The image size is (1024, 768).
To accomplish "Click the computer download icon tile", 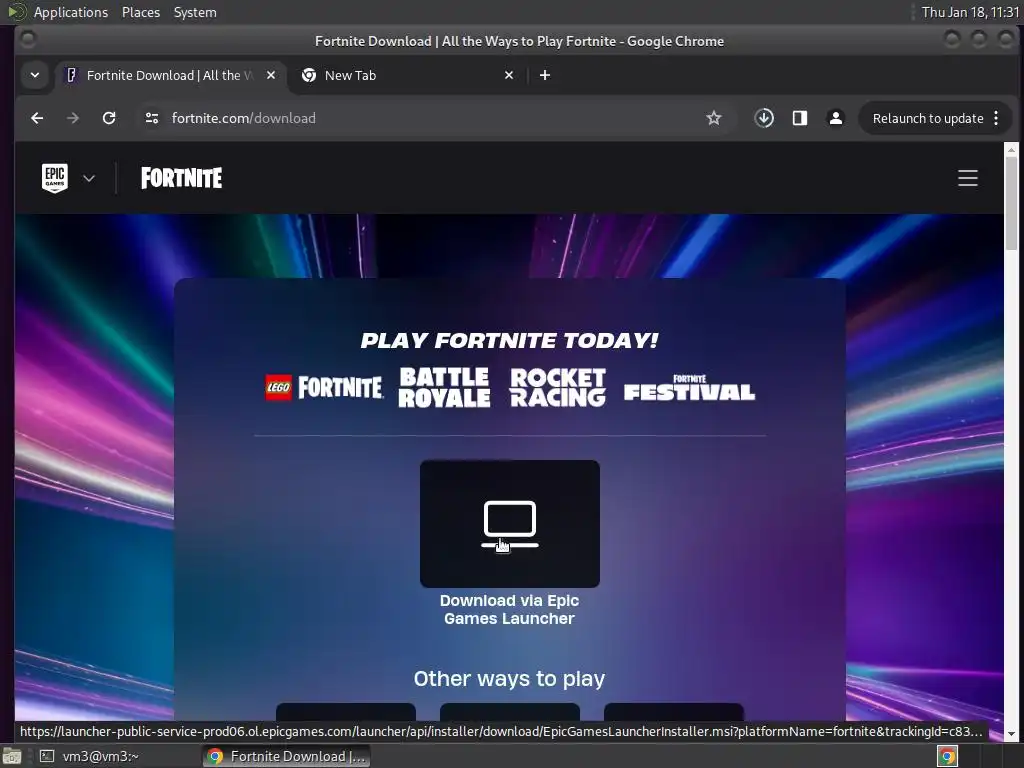I will click(510, 524).
